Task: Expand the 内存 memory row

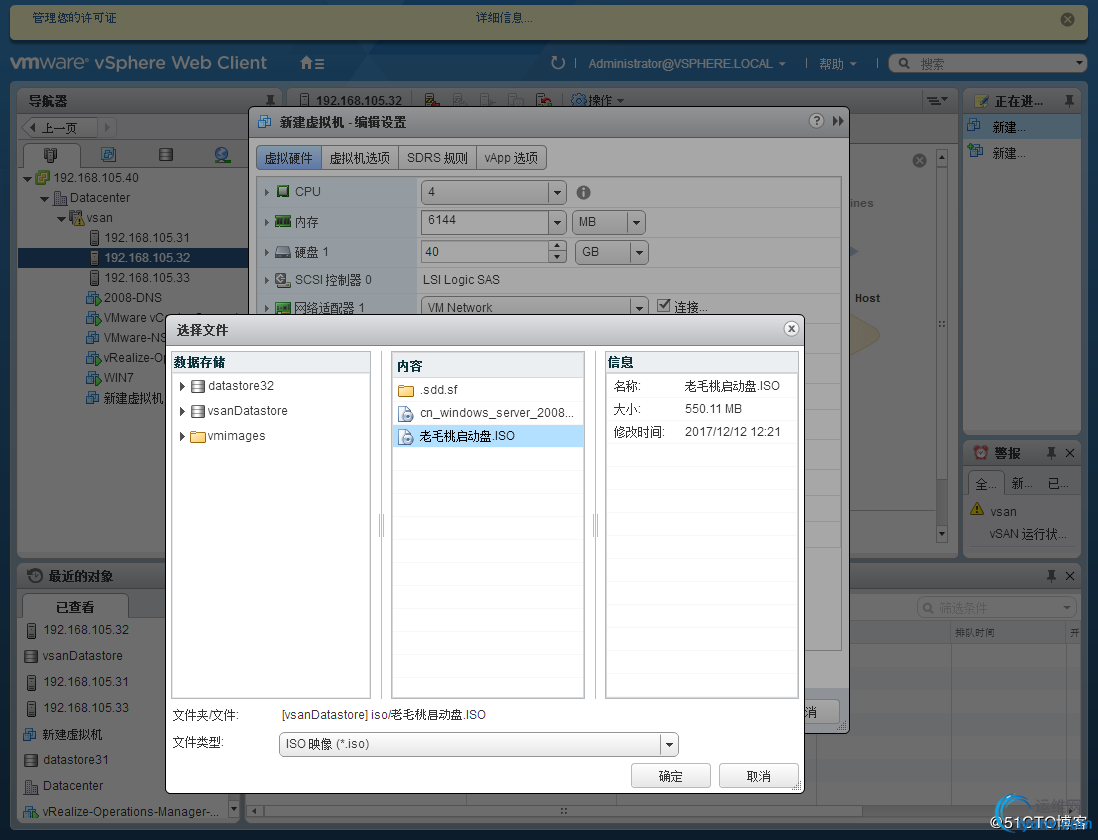Action: (267, 222)
